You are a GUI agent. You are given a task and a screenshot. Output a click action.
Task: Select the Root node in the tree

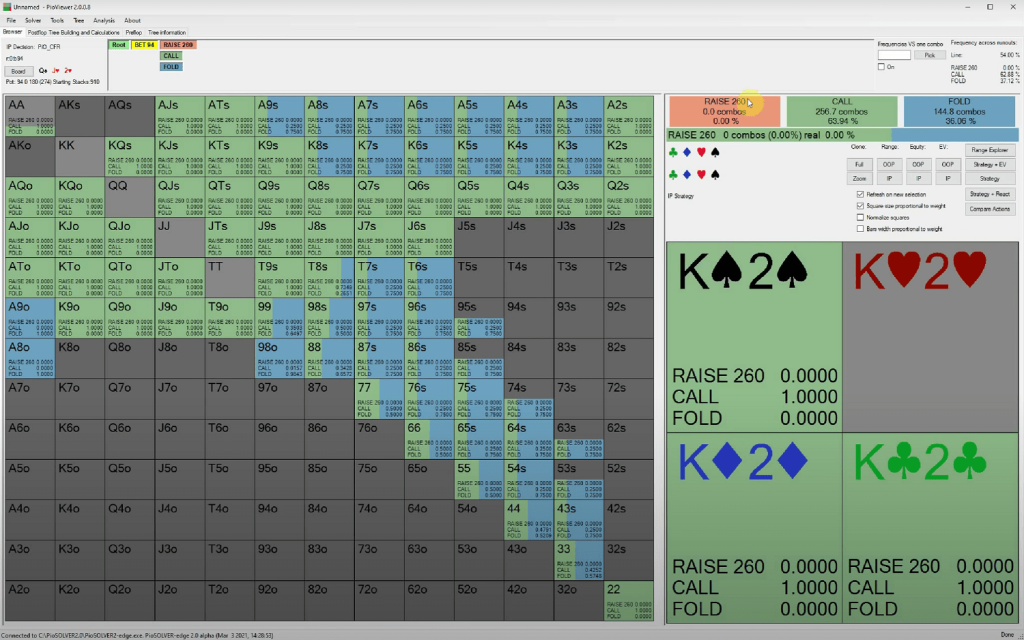[119, 45]
